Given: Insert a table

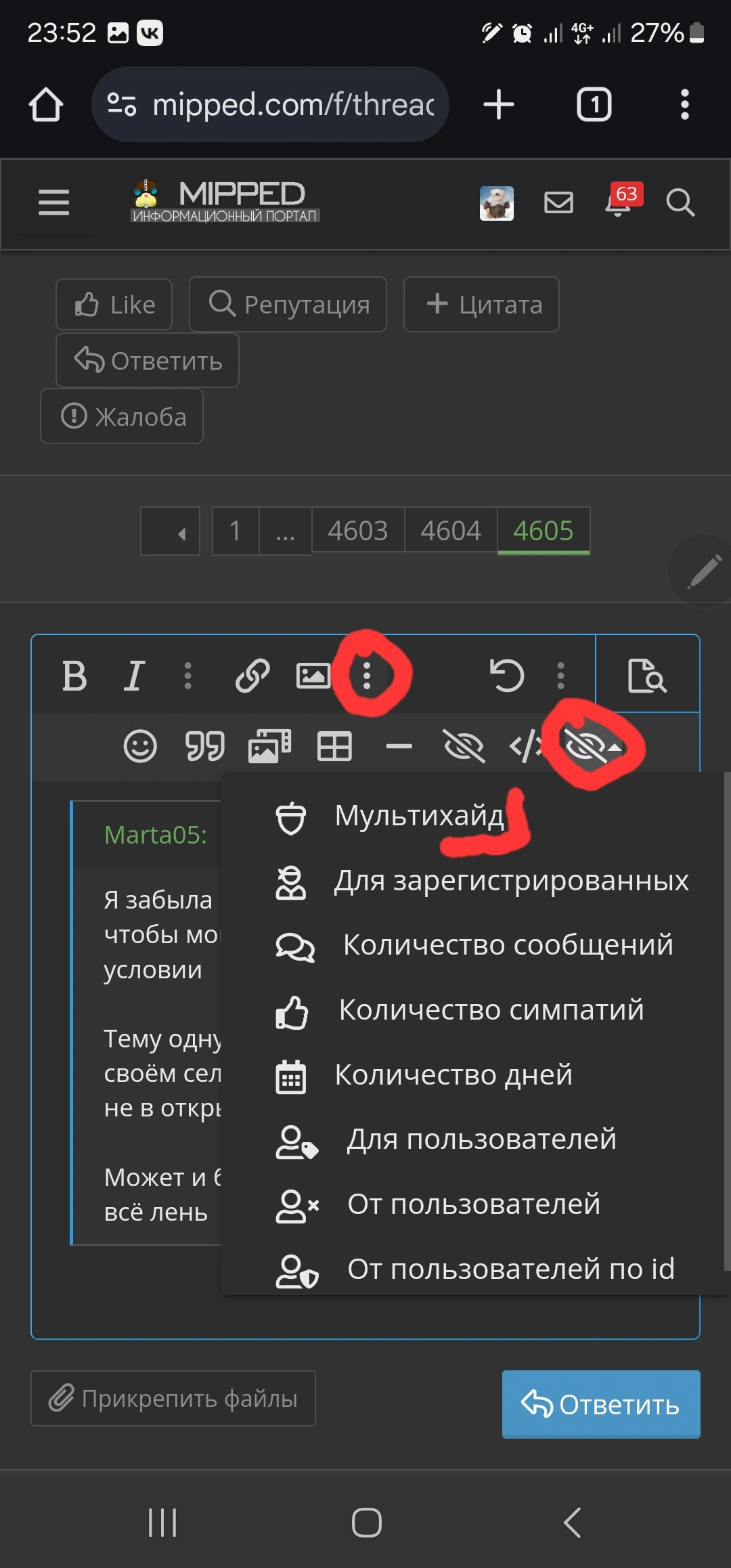Looking at the screenshot, I should [334, 747].
